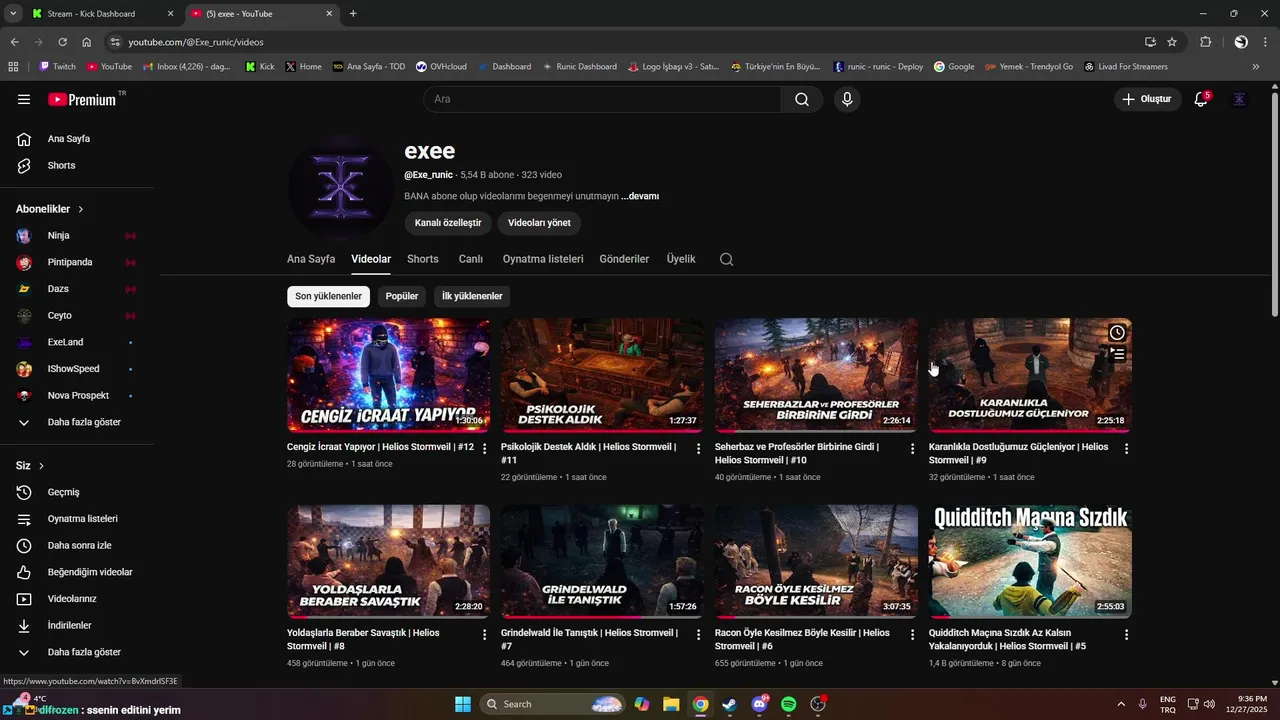
Task: Switch to channel Ana Sayfa tab
Action: [311, 259]
